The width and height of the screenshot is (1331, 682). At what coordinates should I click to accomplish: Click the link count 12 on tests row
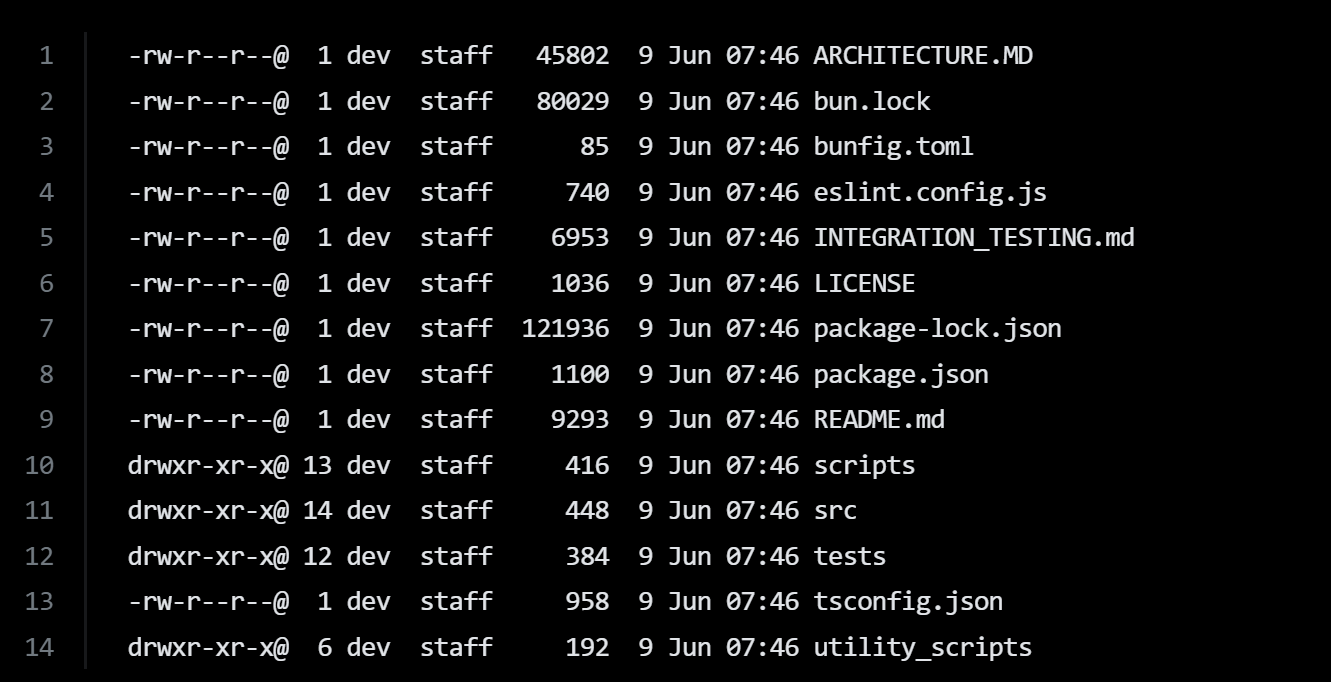[x=317, y=556]
